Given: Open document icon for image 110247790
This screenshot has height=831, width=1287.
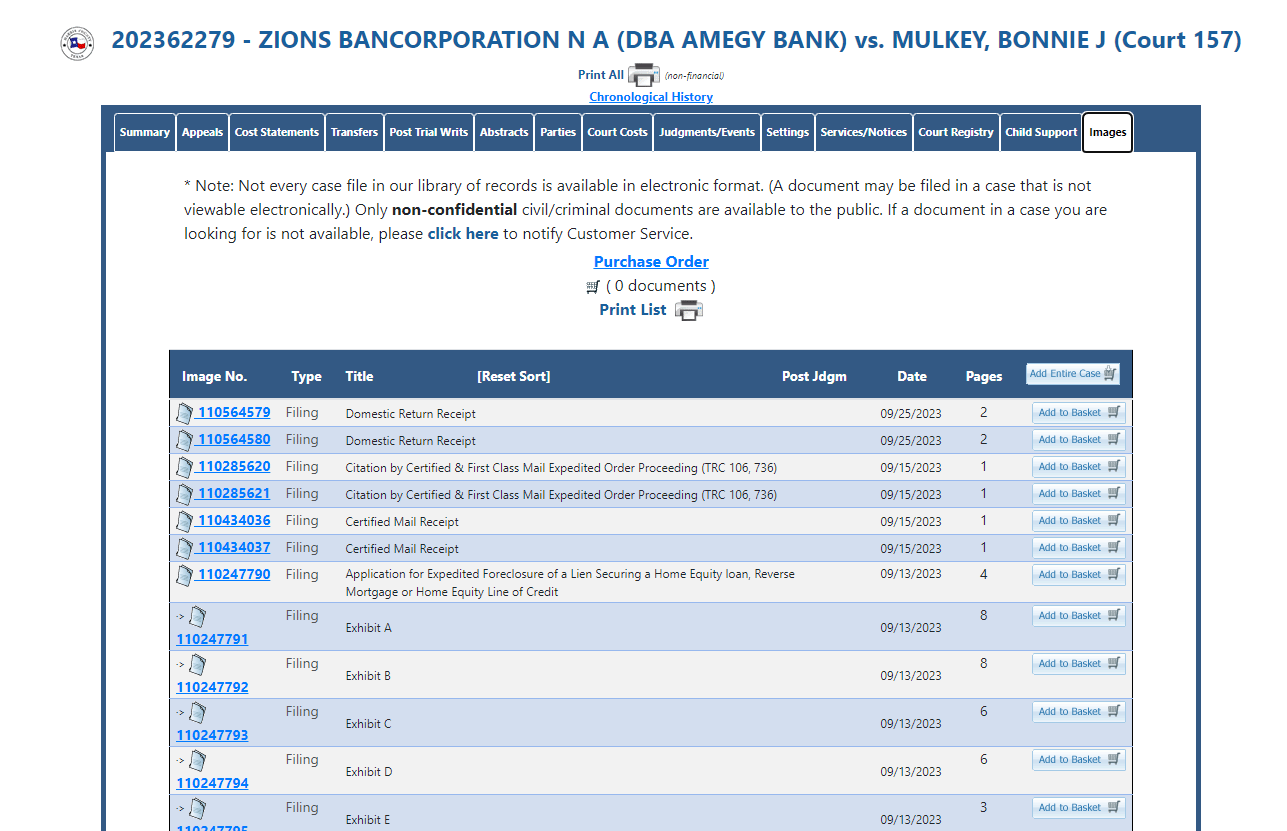Looking at the screenshot, I should [x=185, y=575].
